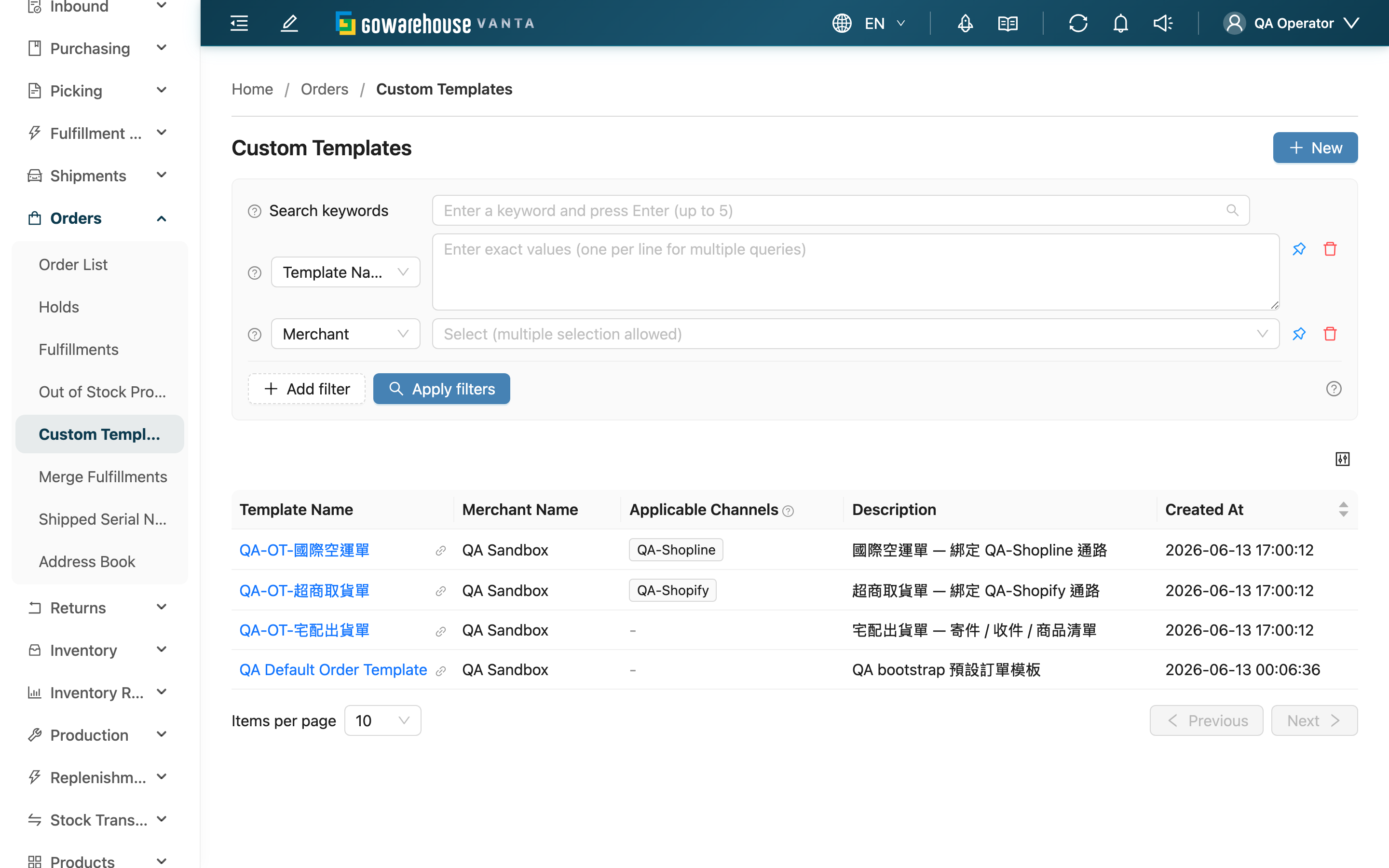Pin the Template Name filter
This screenshot has width=1389, height=868.
[1299, 249]
